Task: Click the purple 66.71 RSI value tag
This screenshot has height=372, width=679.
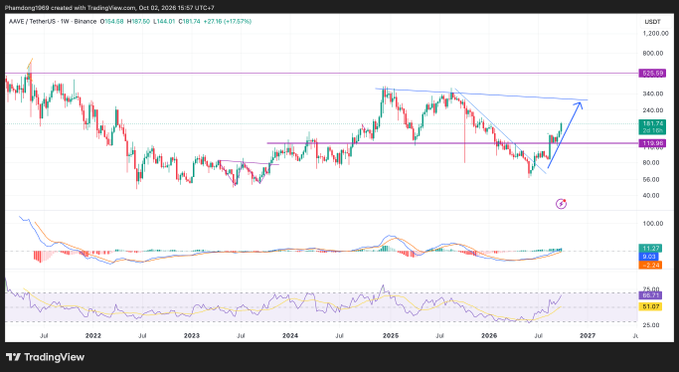Action: click(650, 296)
